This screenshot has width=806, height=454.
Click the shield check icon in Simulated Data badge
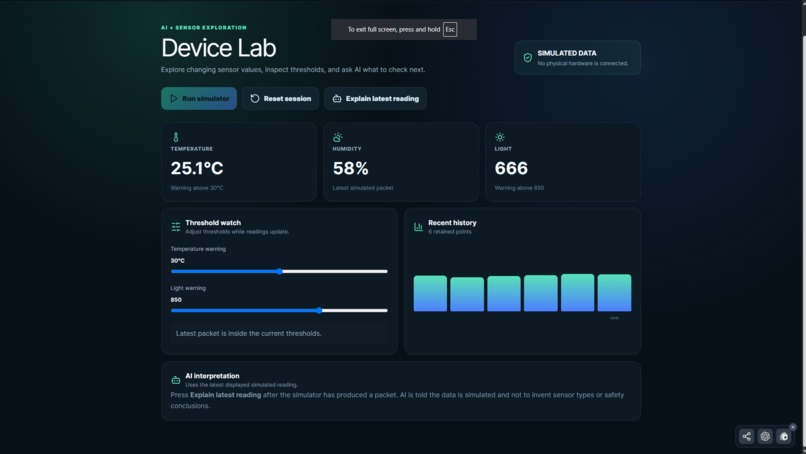[527, 58]
